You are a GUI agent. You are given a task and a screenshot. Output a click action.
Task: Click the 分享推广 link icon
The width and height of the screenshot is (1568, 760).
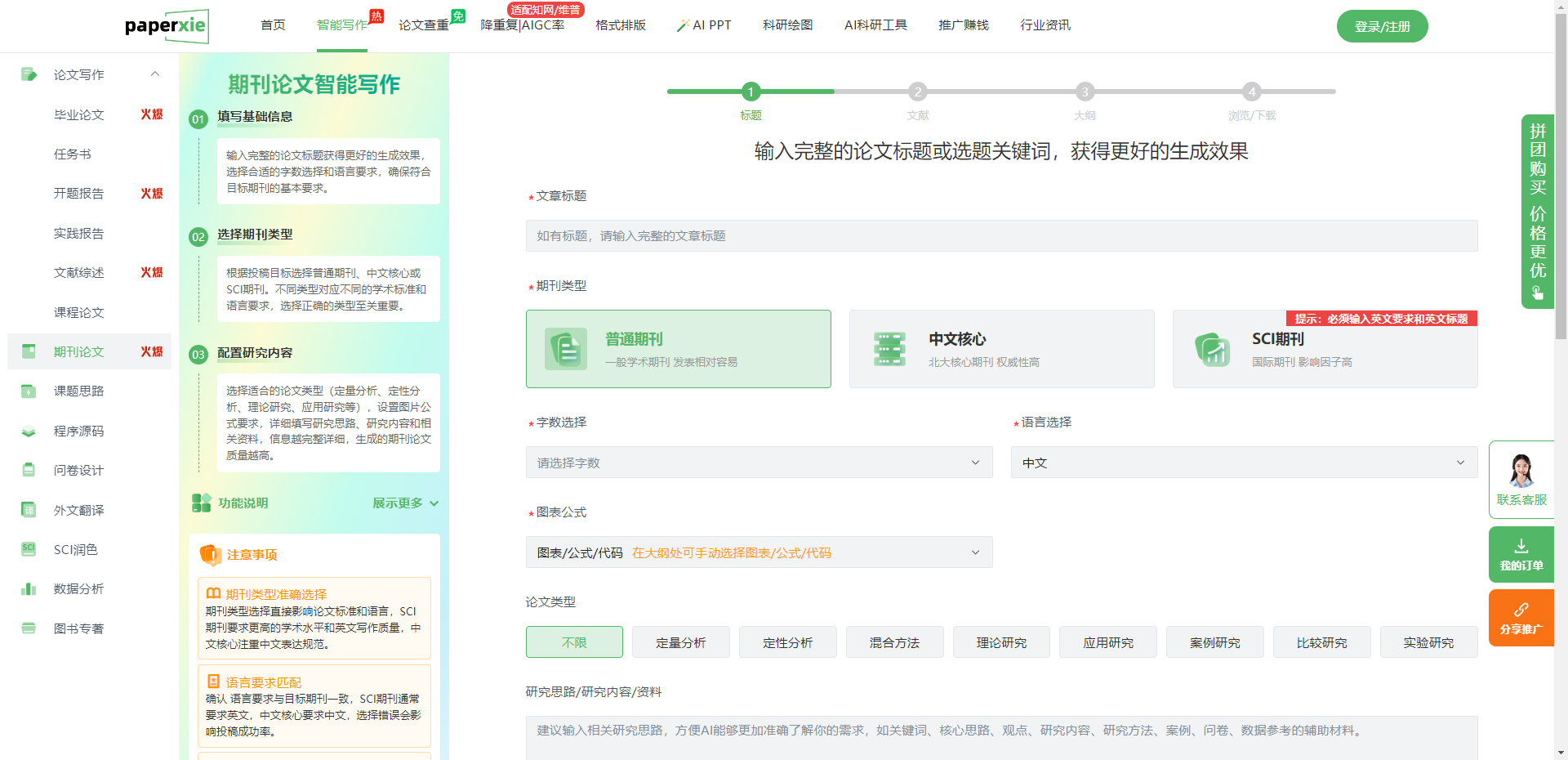pos(1521,610)
